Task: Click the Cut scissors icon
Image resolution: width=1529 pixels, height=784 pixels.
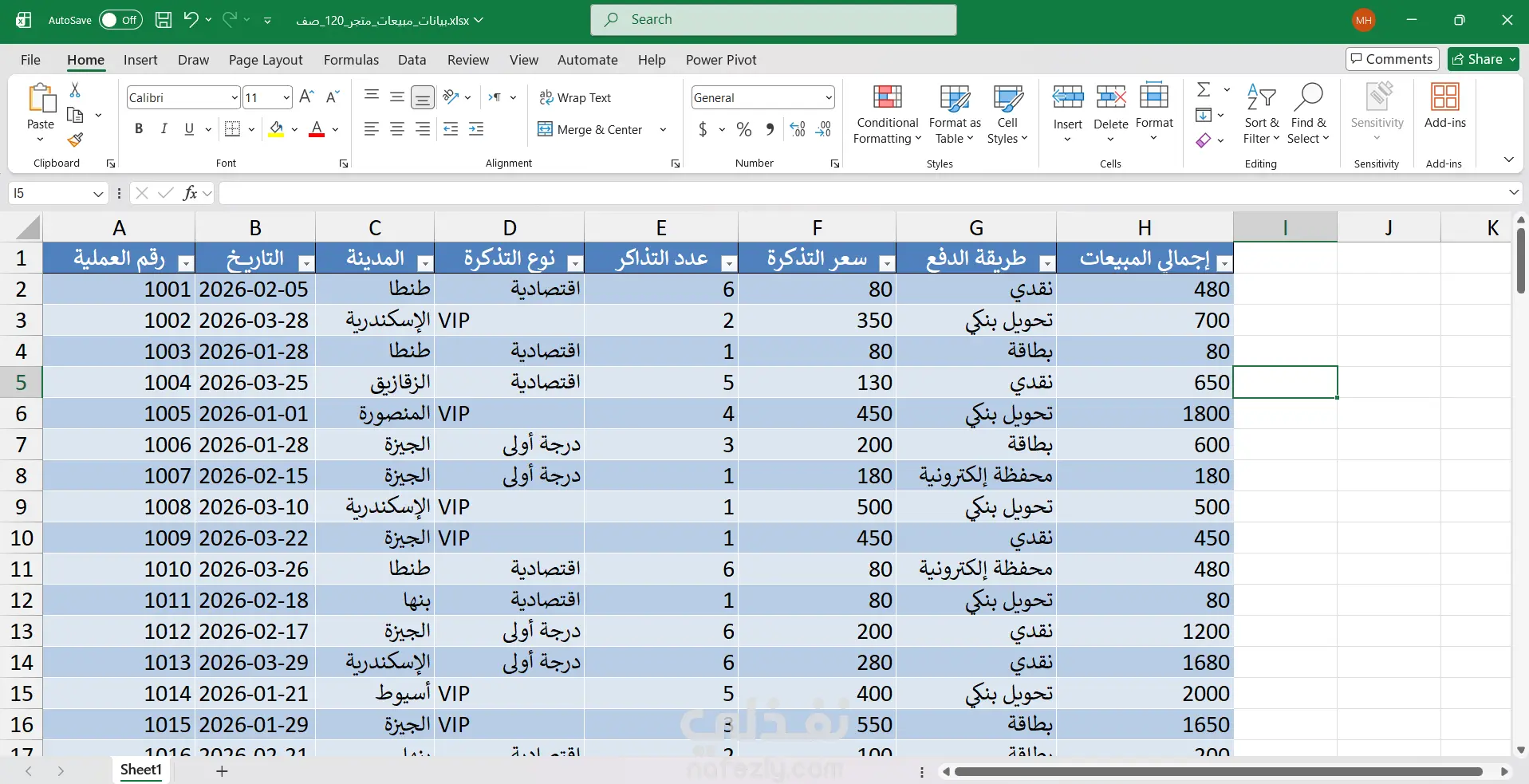Action: coord(75,89)
